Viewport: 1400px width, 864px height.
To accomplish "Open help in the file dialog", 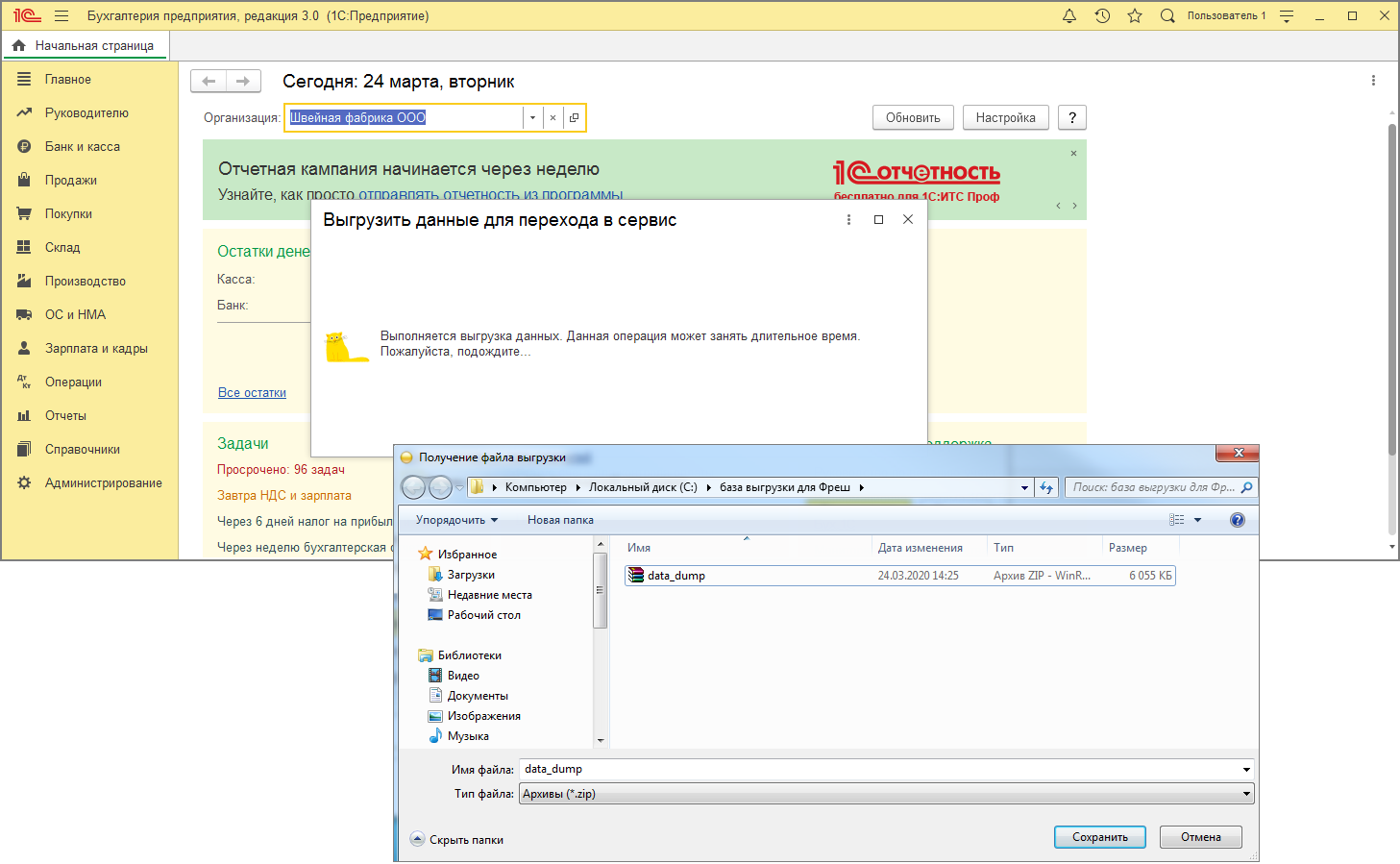I will pos(1238,520).
